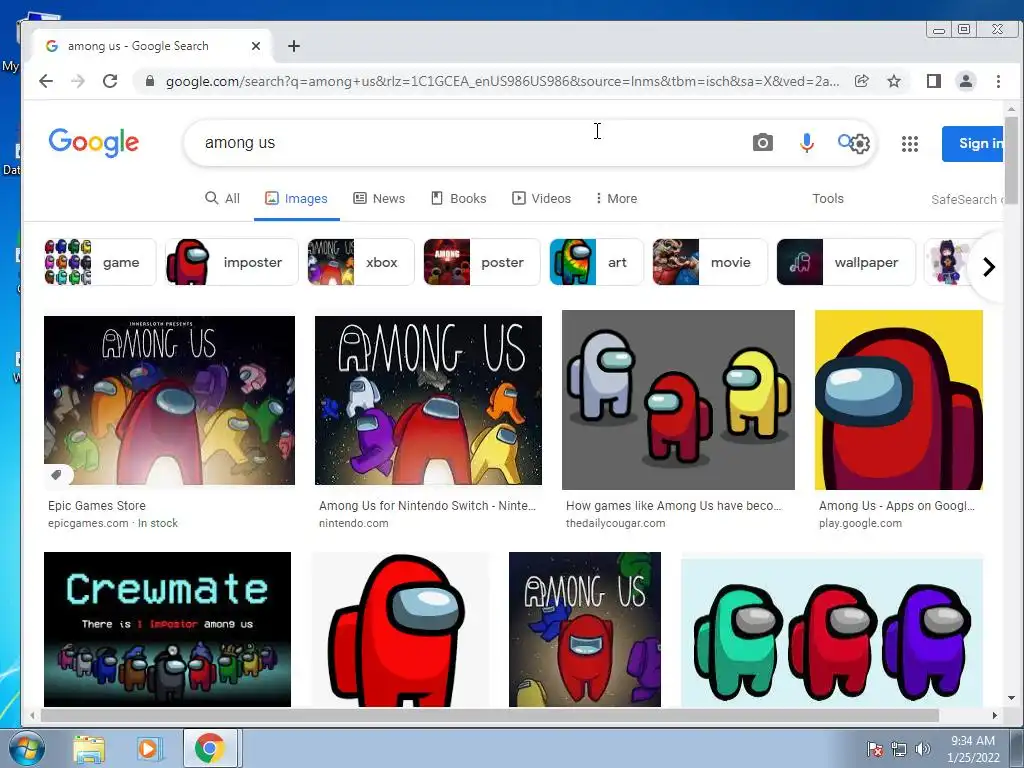Open the SafeSearch setting dropdown
The height and width of the screenshot is (768, 1024).
[x=967, y=199]
